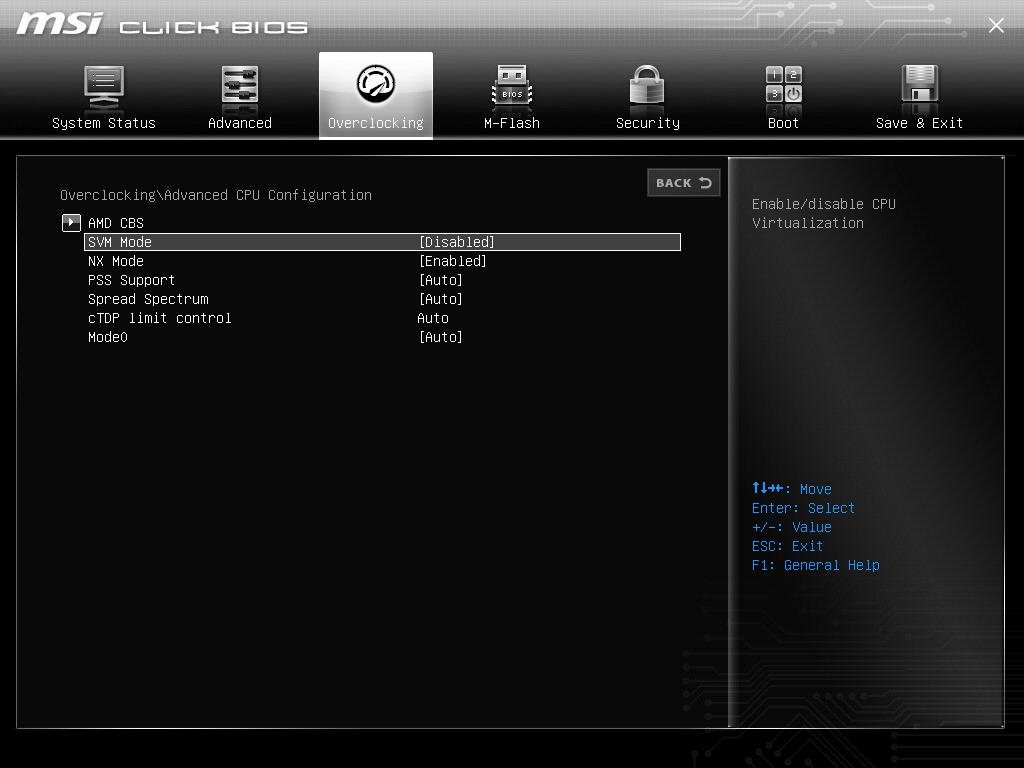Click the F1: General Help hint
The width and height of the screenshot is (1024, 768).
click(x=816, y=565)
